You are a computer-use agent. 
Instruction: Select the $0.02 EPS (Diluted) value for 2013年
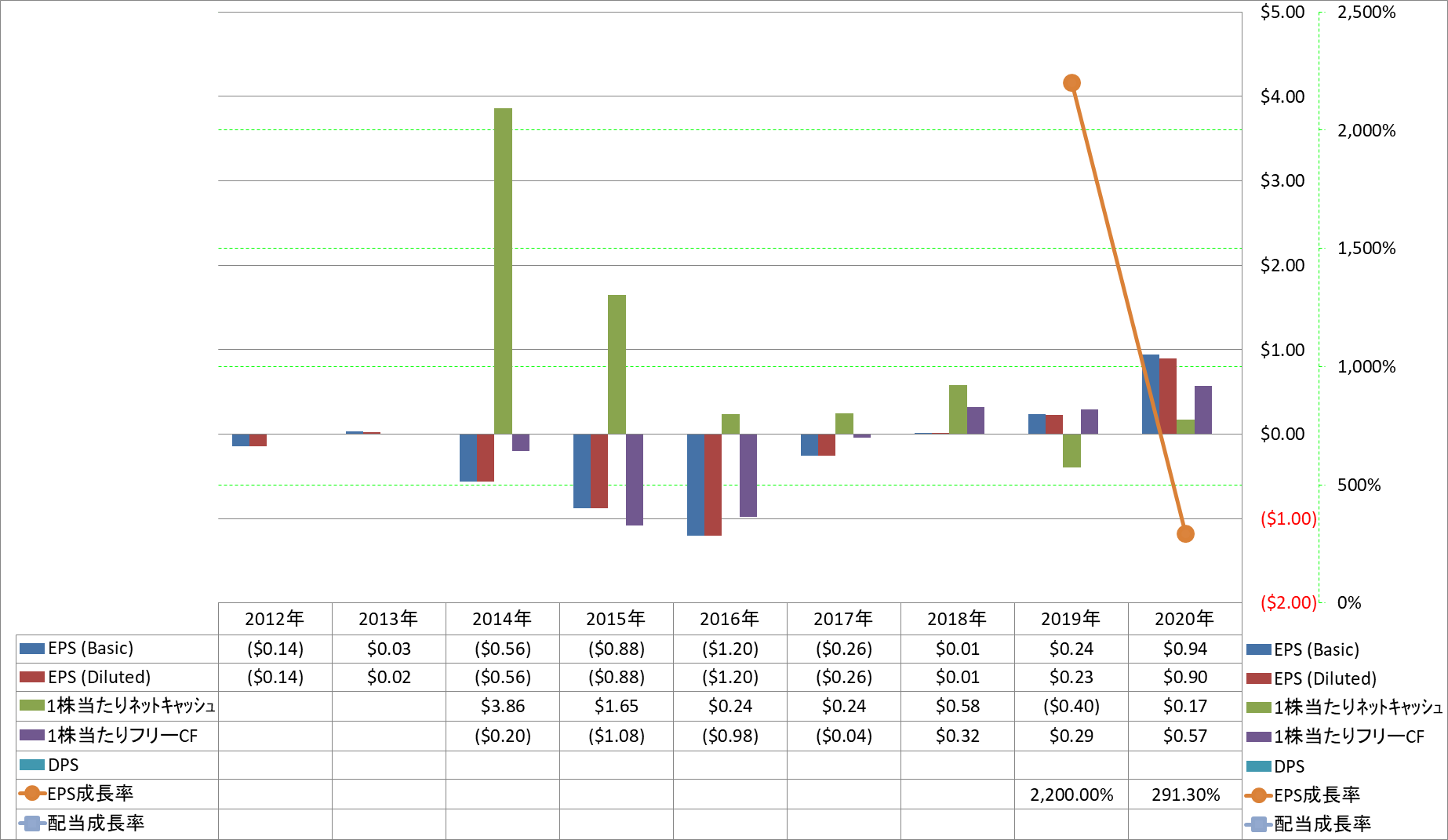tap(389, 678)
